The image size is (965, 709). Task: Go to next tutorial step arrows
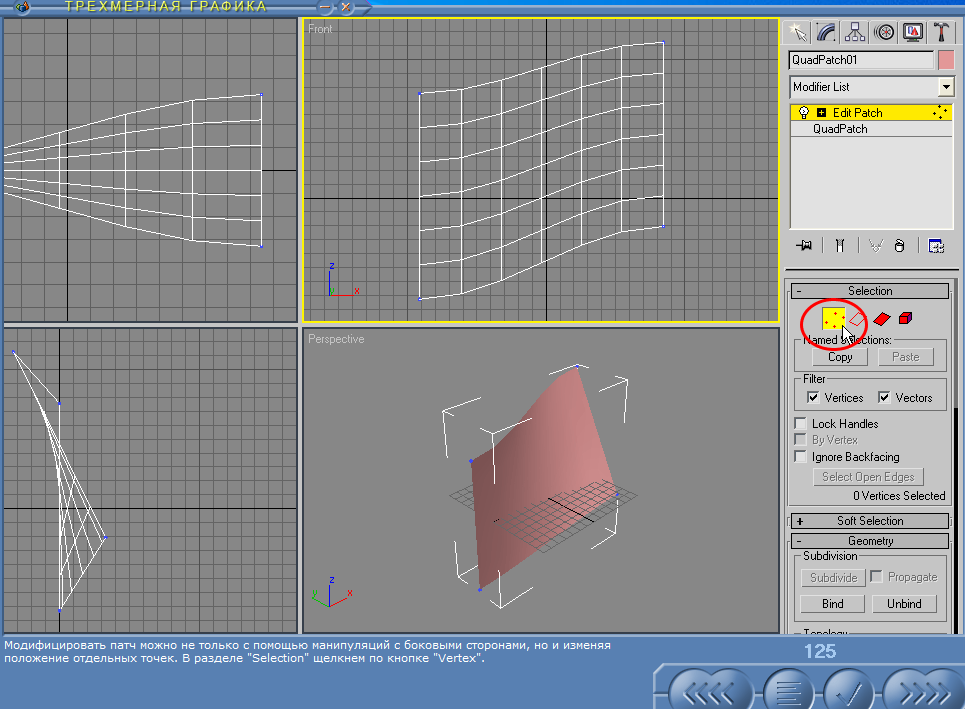point(923,693)
